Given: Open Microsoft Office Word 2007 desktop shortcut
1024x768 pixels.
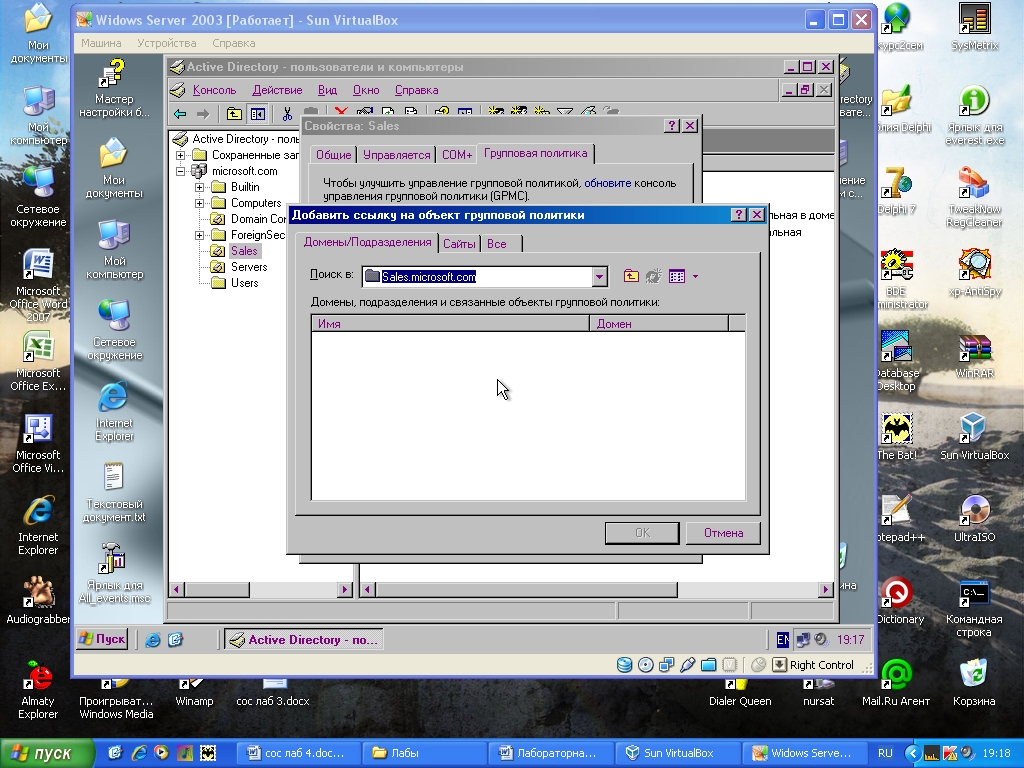Looking at the screenshot, I should point(38,286).
